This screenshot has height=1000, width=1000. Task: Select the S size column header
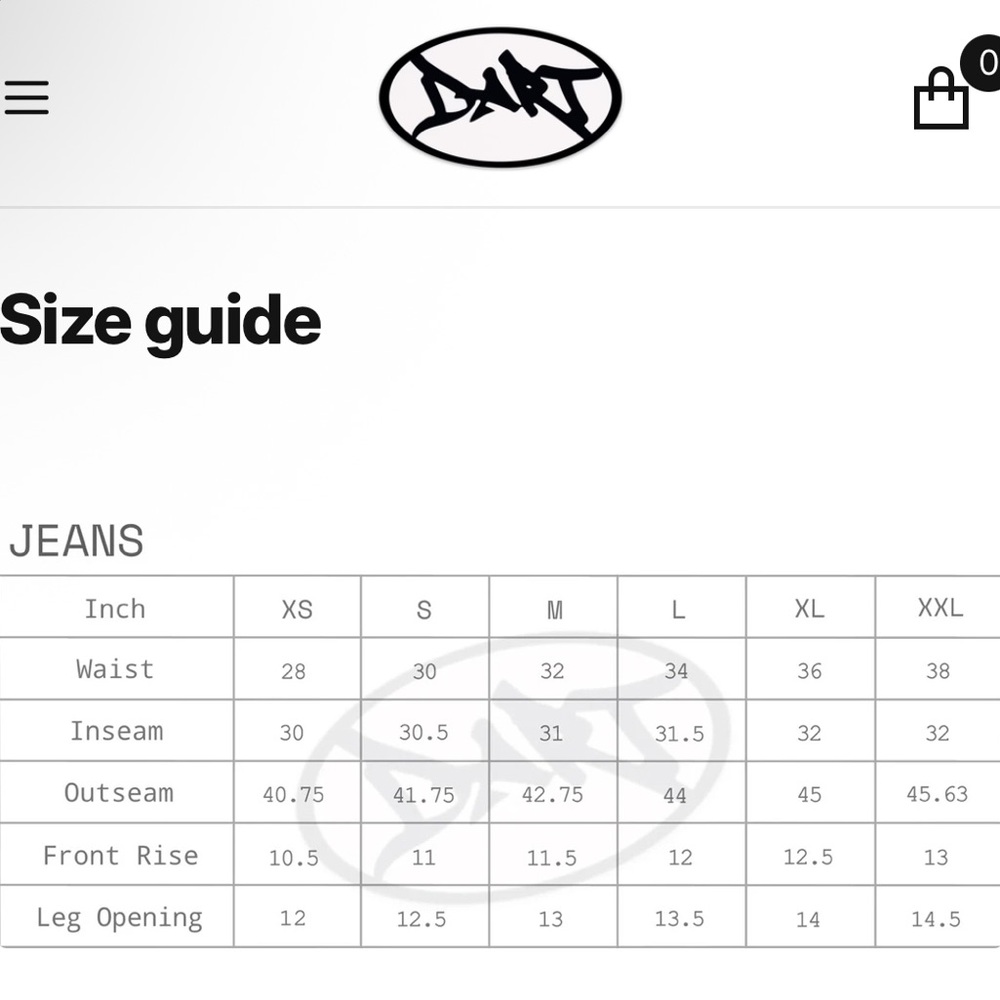coord(424,609)
